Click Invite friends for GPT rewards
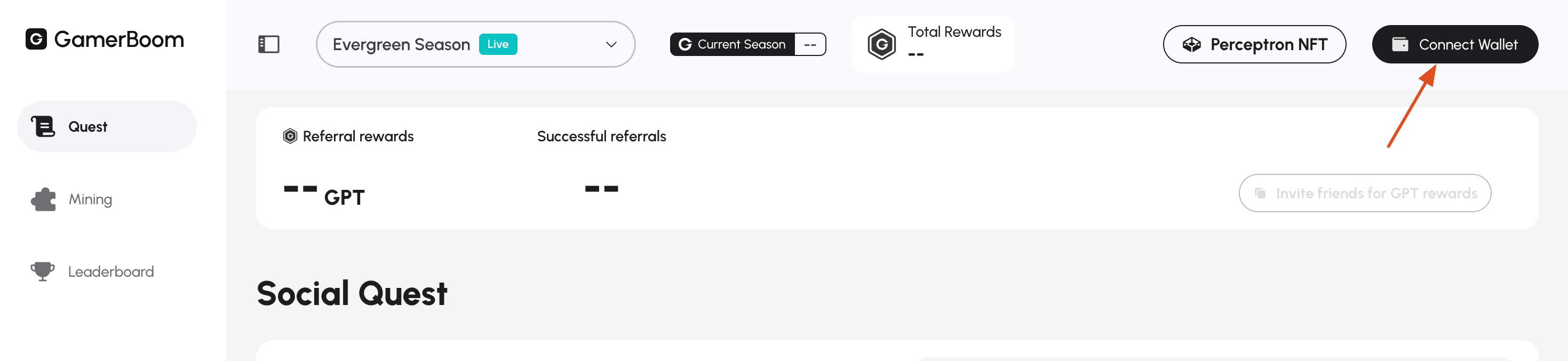Screen dimensions: 1568x361 (1365, 193)
